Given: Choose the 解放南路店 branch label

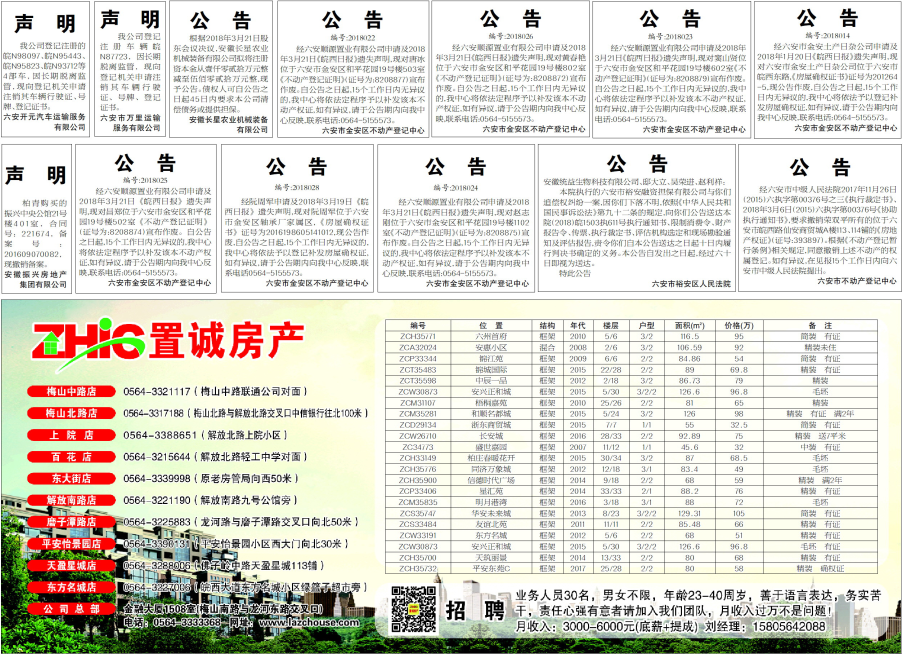Looking at the screenshot, I should tap(69, 500).
